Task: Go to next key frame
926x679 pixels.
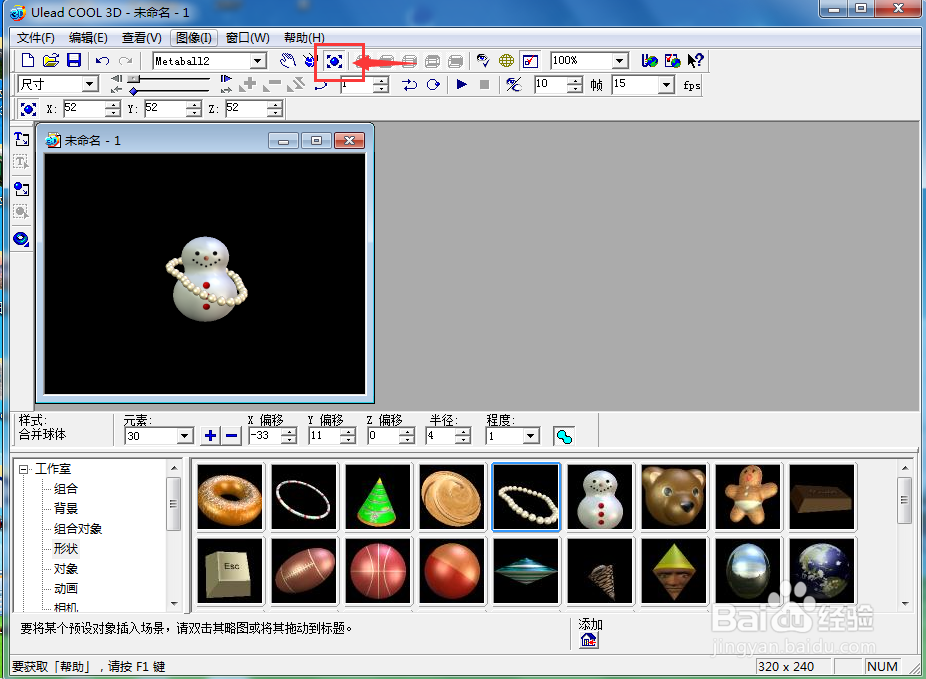Action: point(226,90)
